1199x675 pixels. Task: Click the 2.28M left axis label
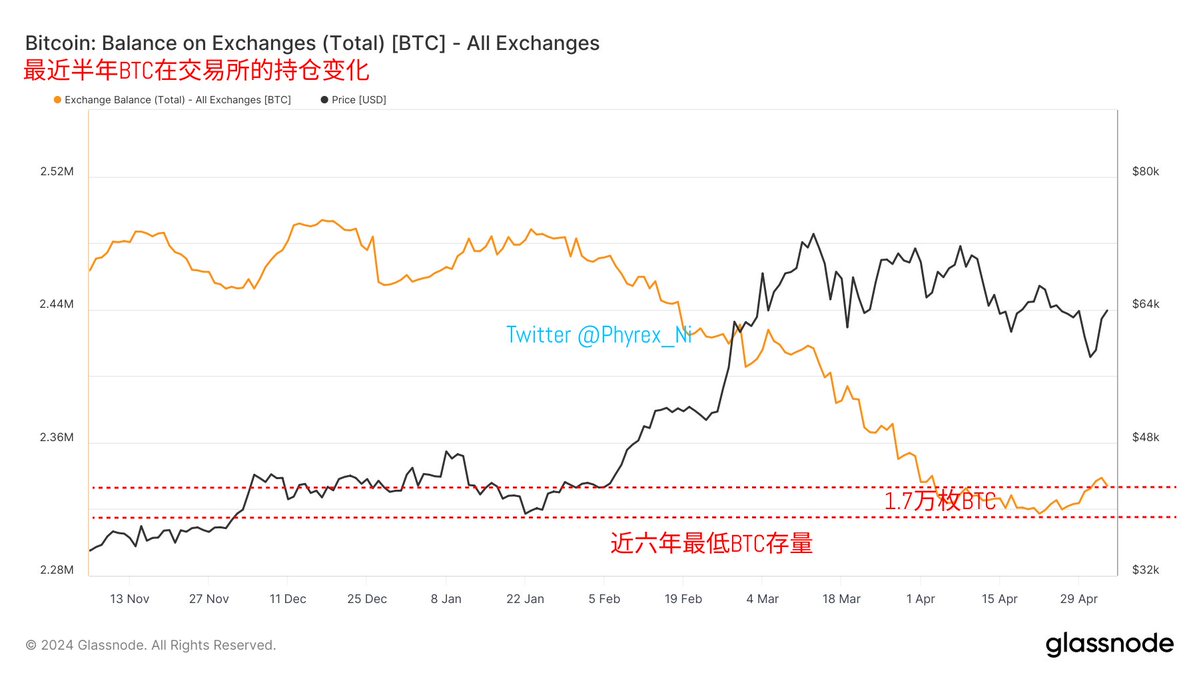coord(57,570)
